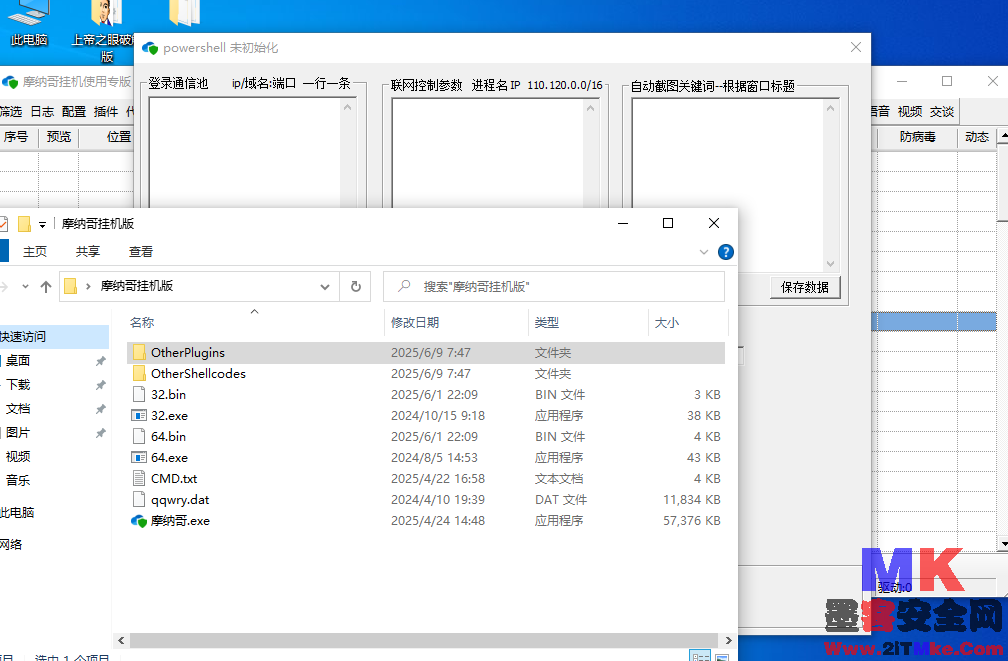Open the 交谈 tab in the background window
The height and width of the screenshot is (661, 1008).
942,111
